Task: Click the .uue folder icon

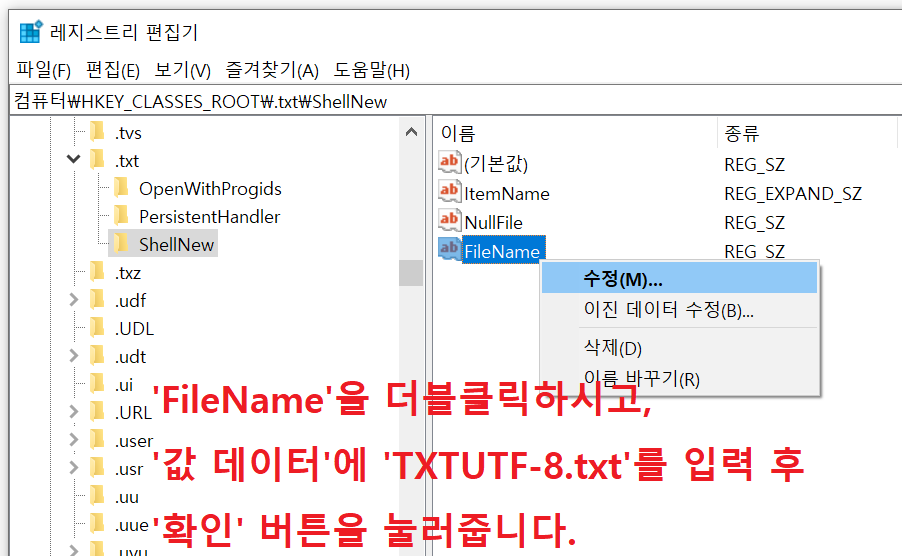Action: pyautogui.click(x=98, y=524)
